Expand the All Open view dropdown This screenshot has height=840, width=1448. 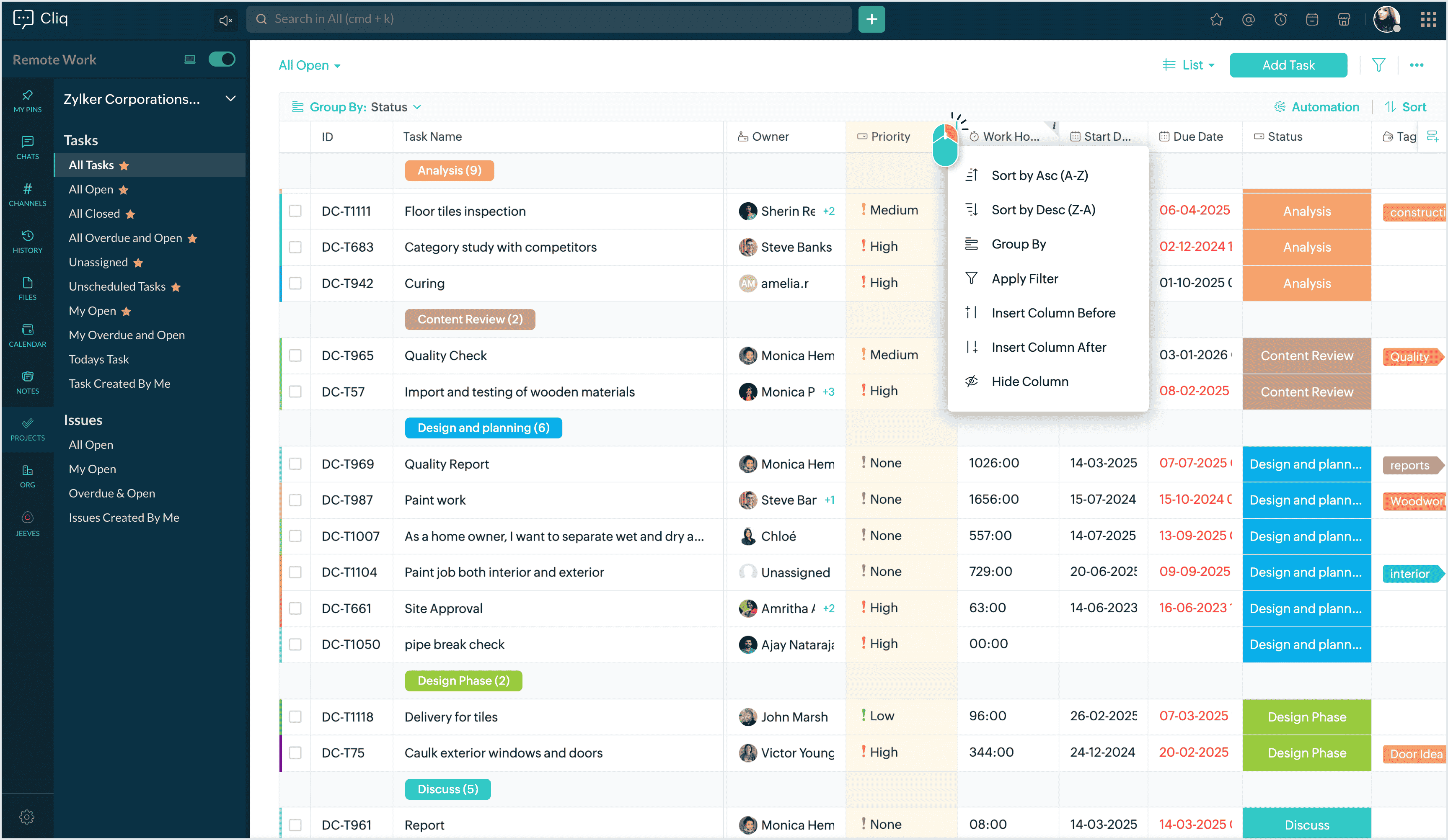pos(310,65)
